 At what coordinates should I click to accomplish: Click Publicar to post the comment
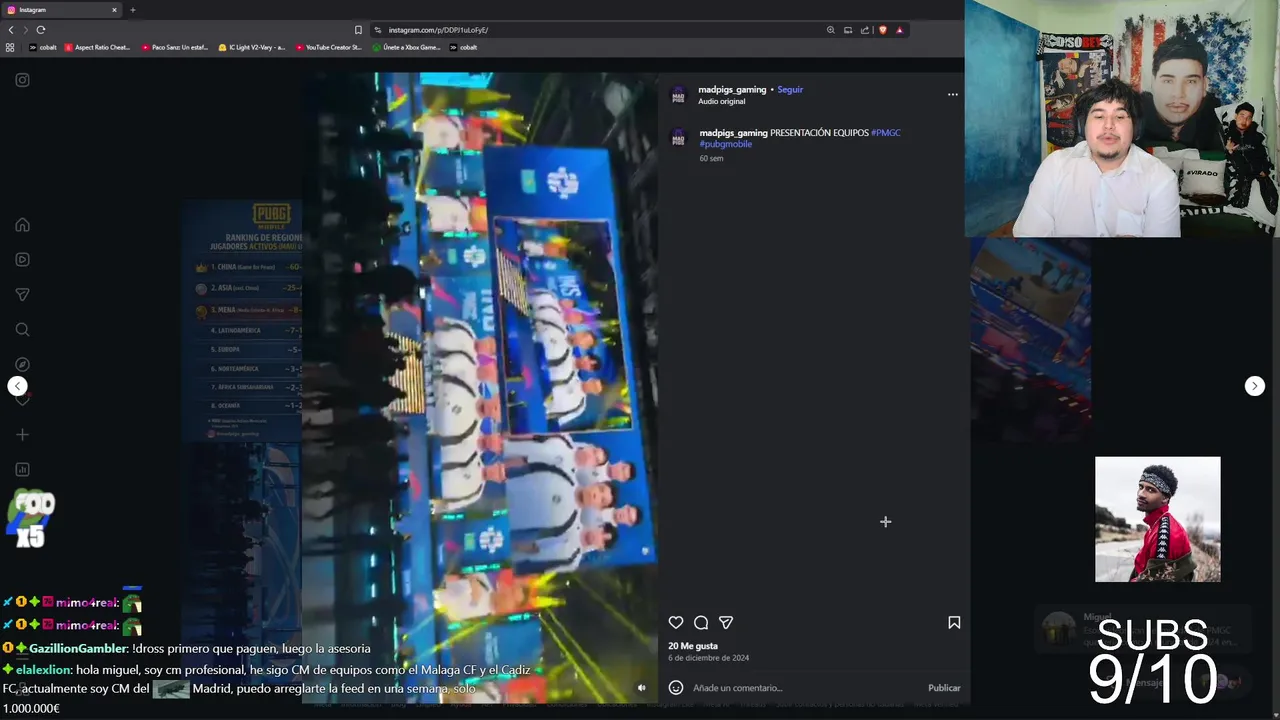tap(944, 688)
